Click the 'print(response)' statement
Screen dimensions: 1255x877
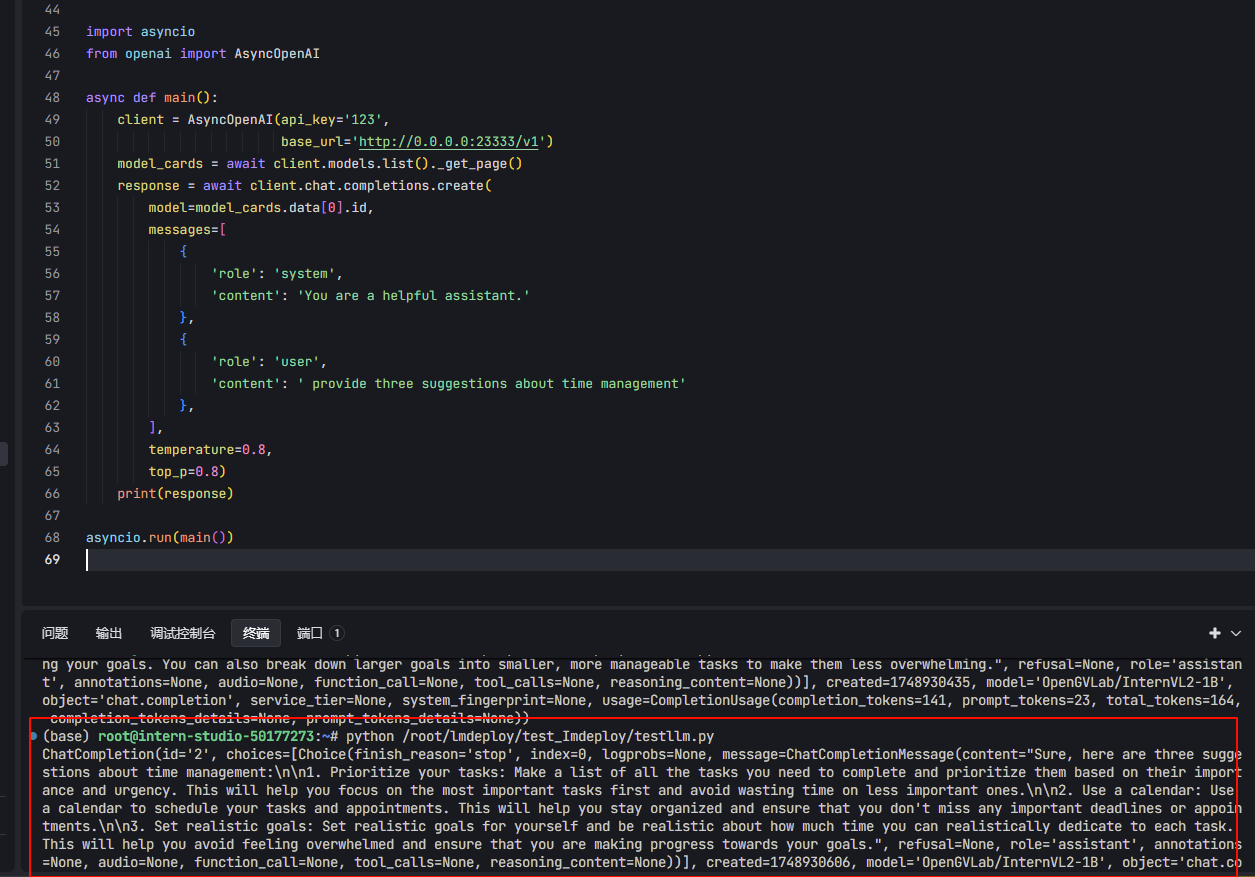coord(175,494)
